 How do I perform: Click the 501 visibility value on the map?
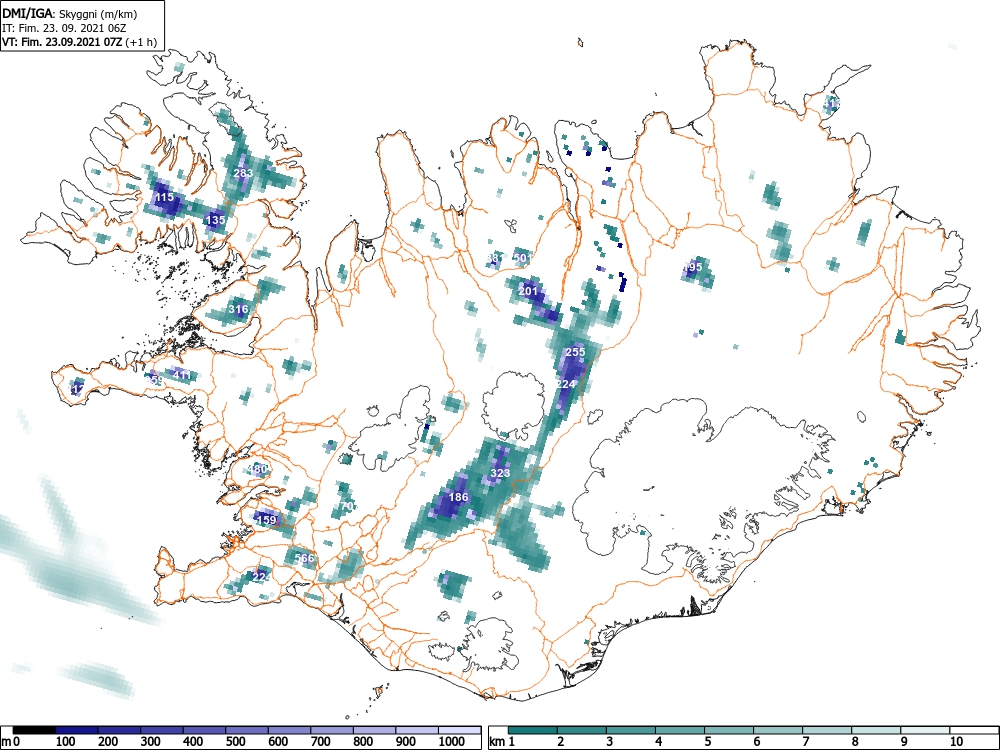[x=522, y=258]
